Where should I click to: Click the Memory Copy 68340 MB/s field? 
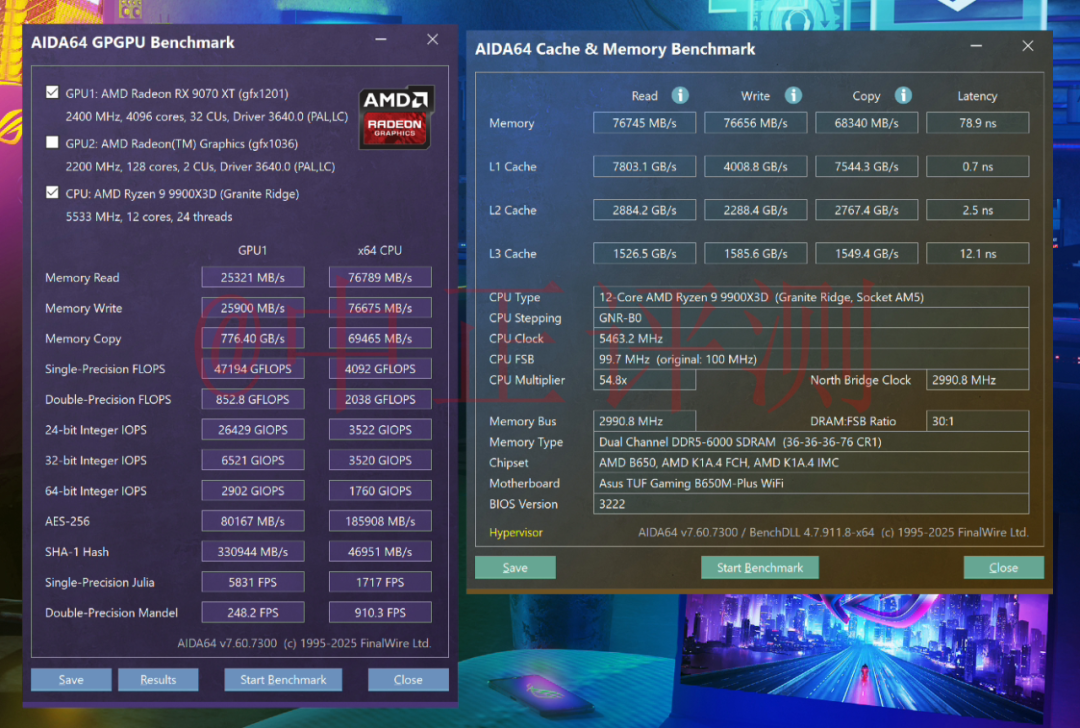pyautogui.click(x=866, y=123)
